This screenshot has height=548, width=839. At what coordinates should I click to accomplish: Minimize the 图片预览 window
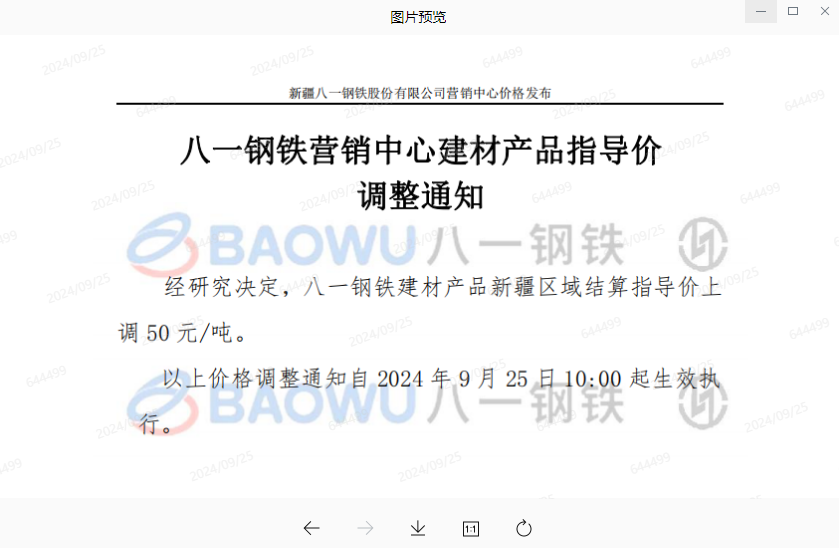click(762, 11)
